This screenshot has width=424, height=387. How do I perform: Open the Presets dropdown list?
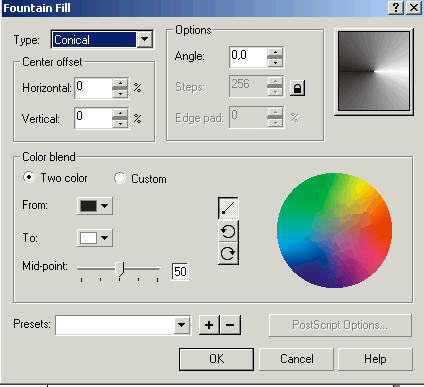(182, 325)
